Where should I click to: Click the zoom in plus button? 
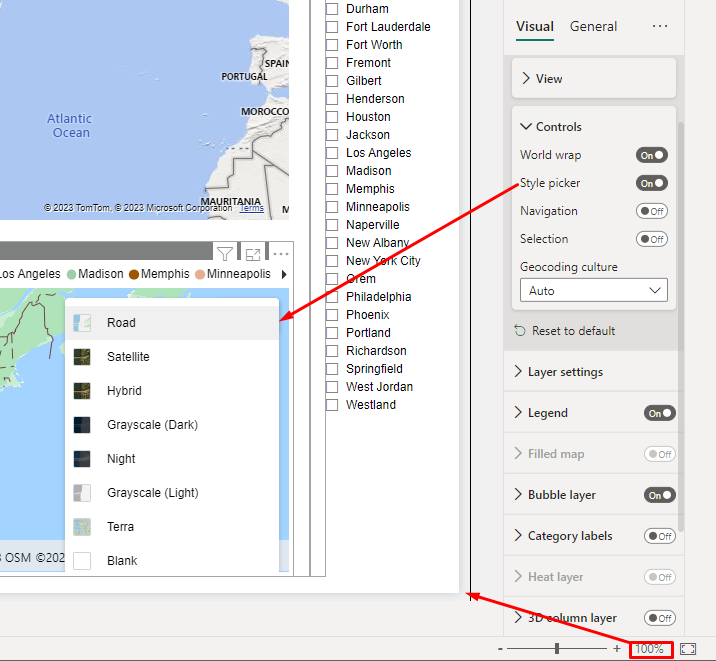click(617, 649)
